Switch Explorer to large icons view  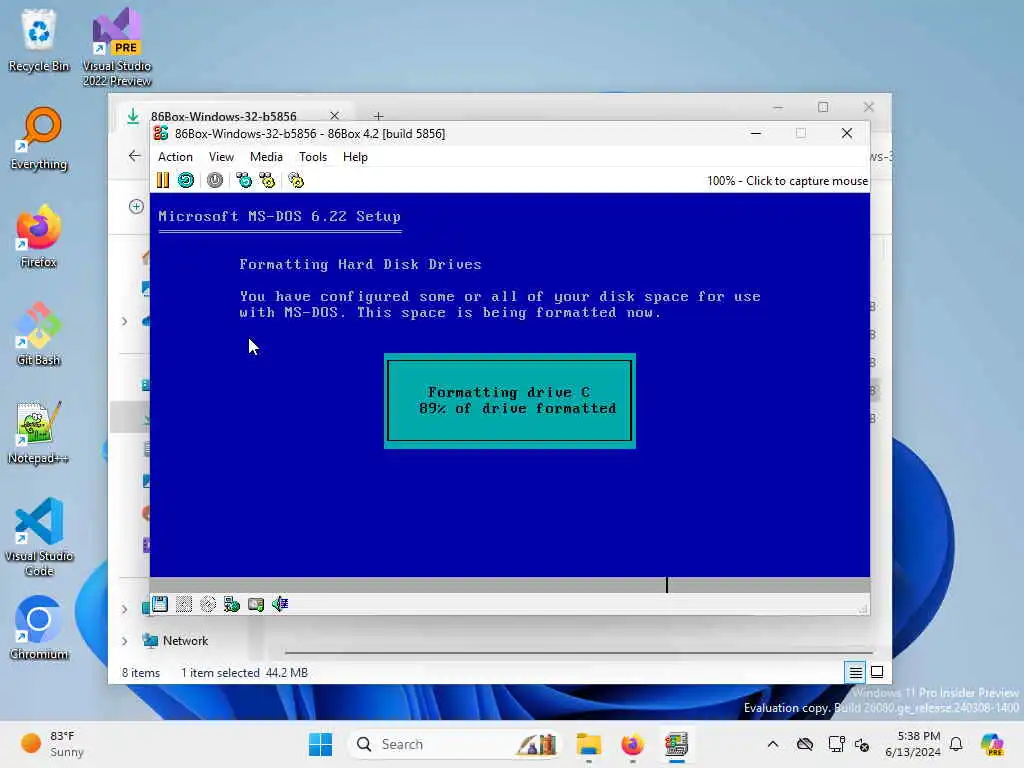pyautogui.click(x=877, y=672)
